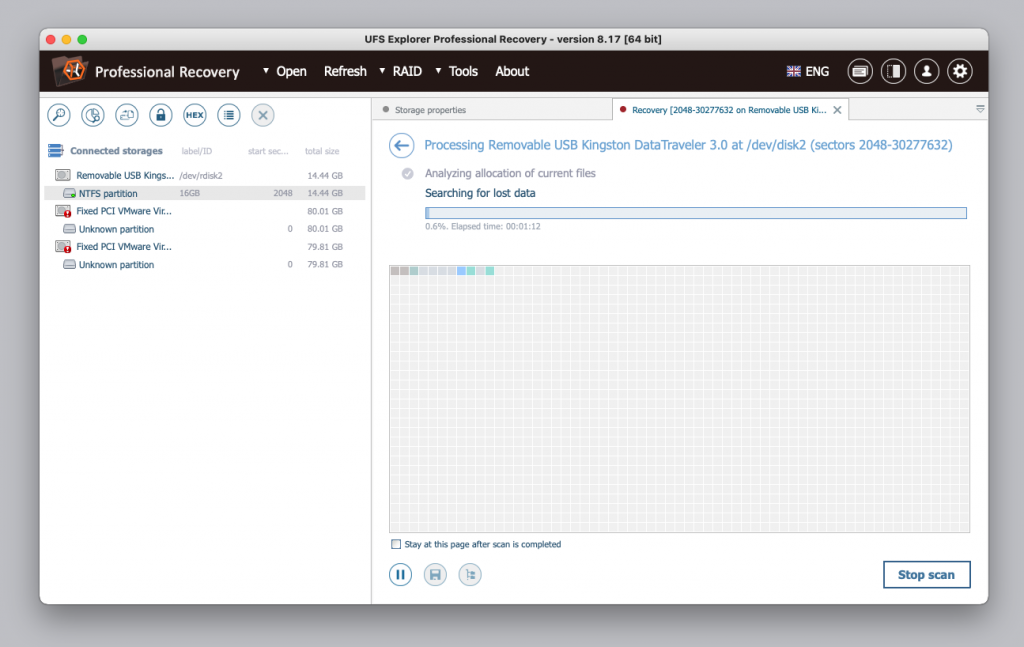Save the scan result with the disk icon
This screenshot has width=1024, height=647.
click(x=435, y=574)
